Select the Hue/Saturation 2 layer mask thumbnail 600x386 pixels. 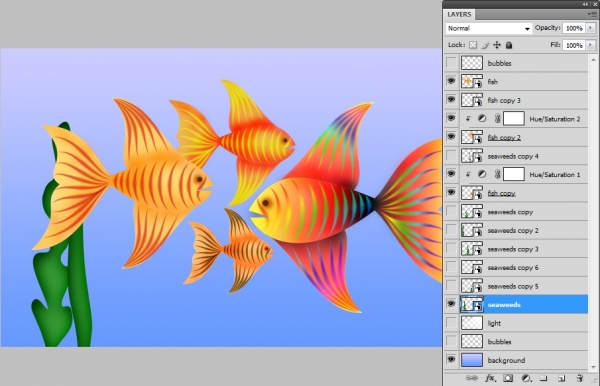(514, 119)
